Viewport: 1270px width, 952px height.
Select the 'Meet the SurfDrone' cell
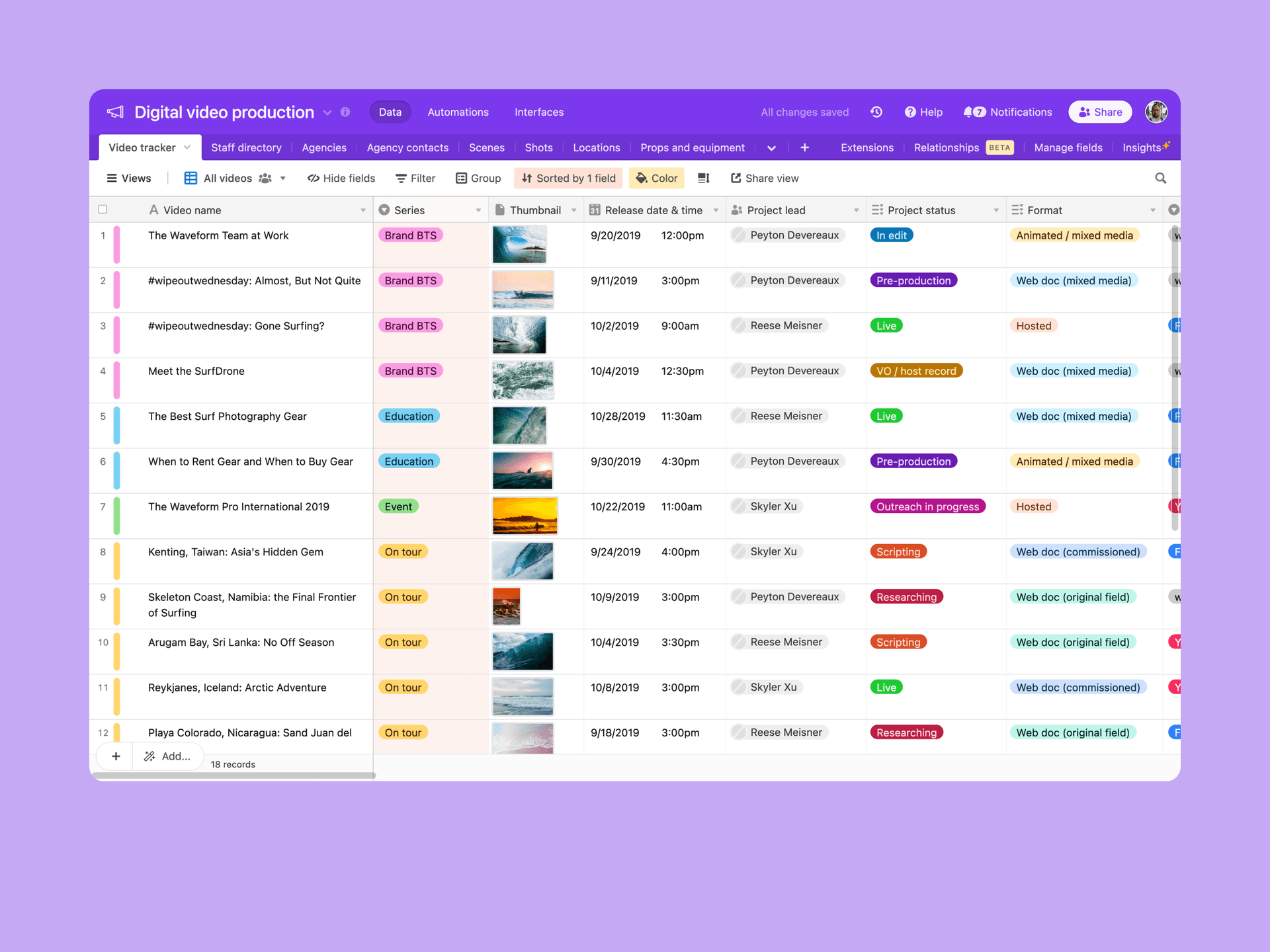[257, 380]
